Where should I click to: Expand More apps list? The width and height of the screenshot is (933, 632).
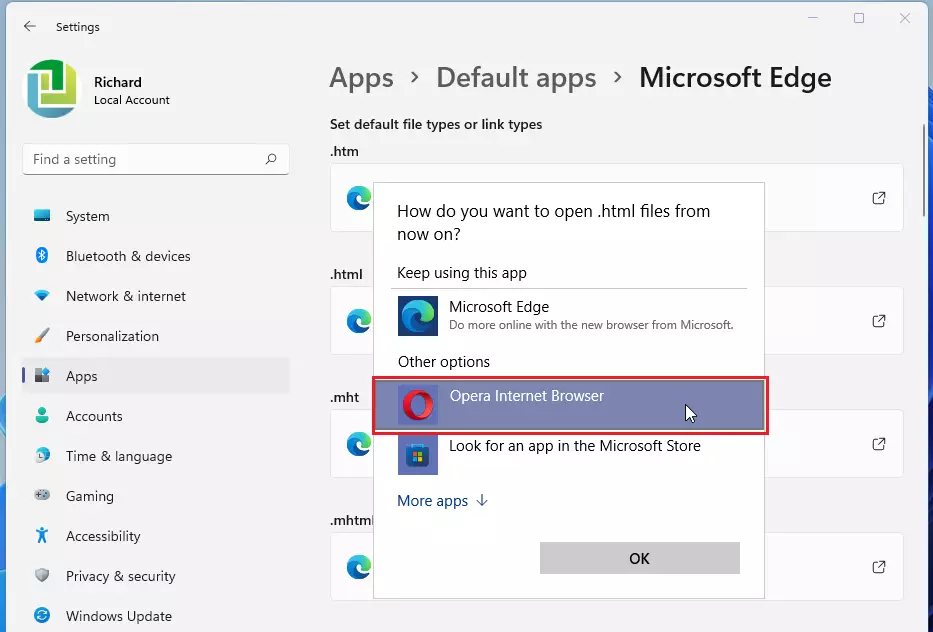[443, 500]
